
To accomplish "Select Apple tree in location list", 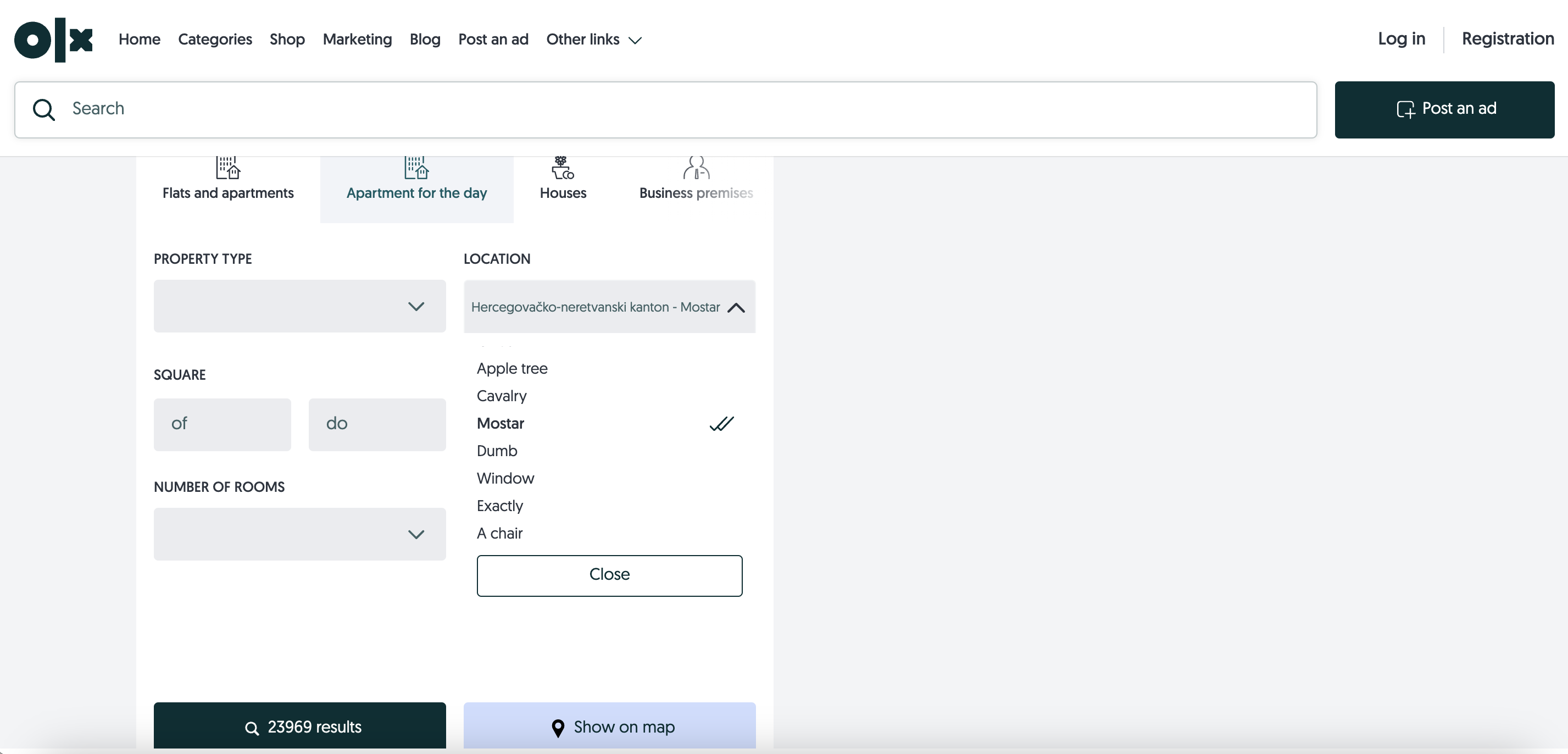I will click(x=512, y=368).
